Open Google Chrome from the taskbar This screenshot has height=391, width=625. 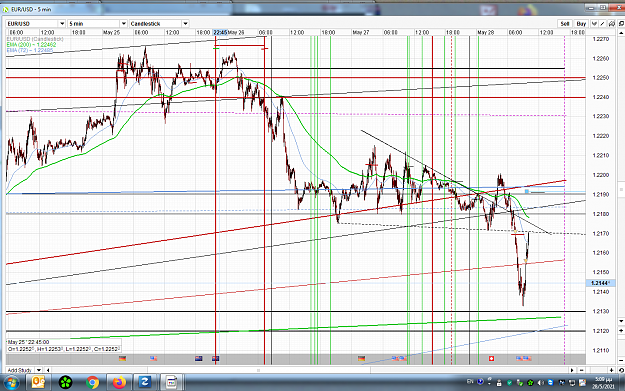point(92,383)
